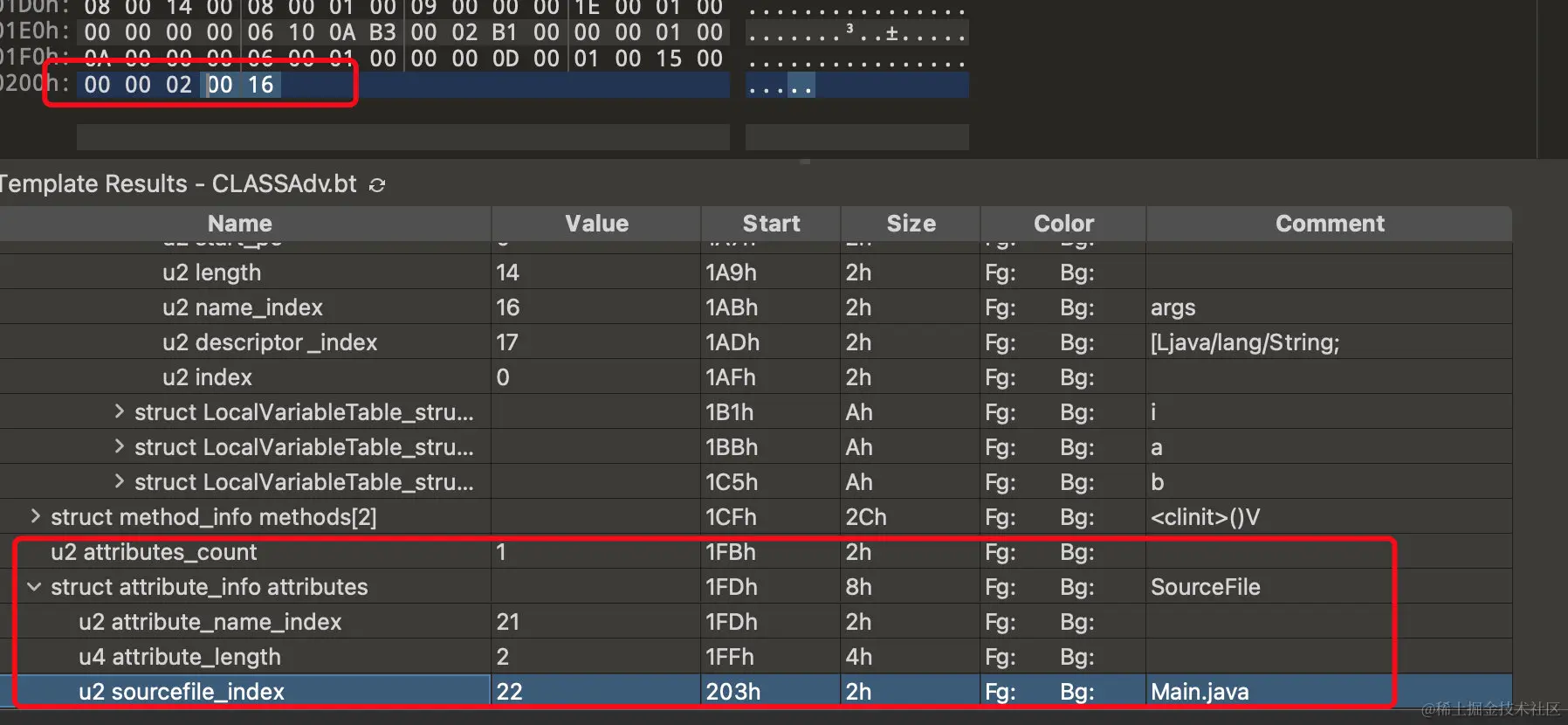Image resolution: width=1568 pixels, height=725 pixels.
Task: Click hex byte 15 on row 01F0h
Action: point(669,59)
